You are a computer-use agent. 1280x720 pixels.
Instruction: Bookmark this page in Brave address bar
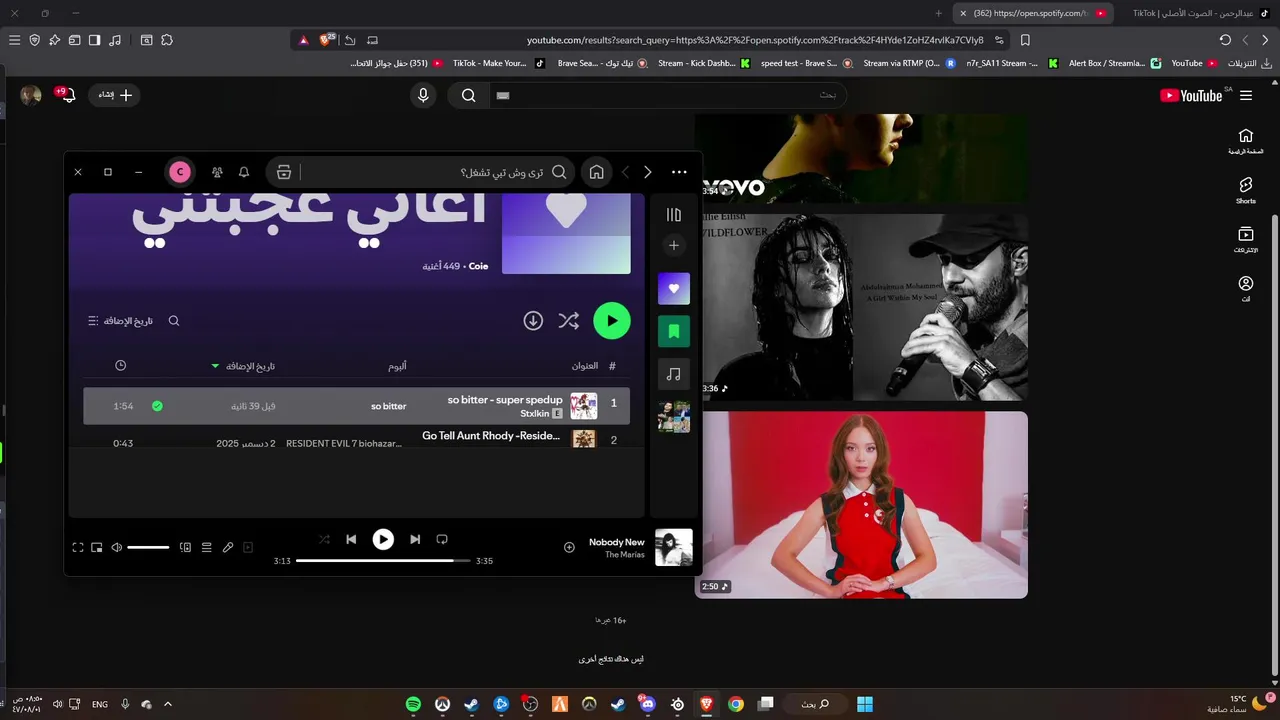[x=1025, y=40]
